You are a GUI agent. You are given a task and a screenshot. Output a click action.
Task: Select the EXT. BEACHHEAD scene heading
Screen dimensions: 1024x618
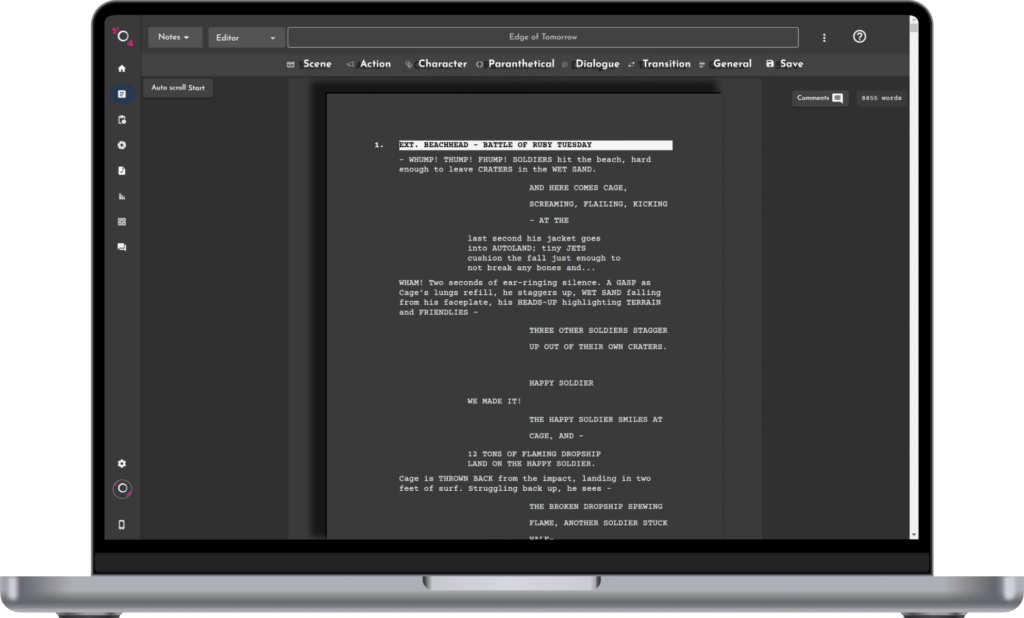536,145
